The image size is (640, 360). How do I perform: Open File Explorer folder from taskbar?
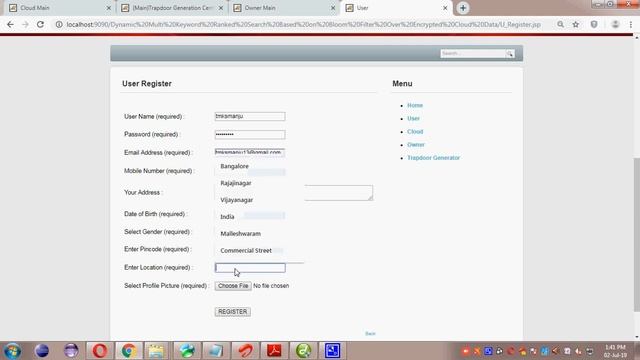click(156, 351)
